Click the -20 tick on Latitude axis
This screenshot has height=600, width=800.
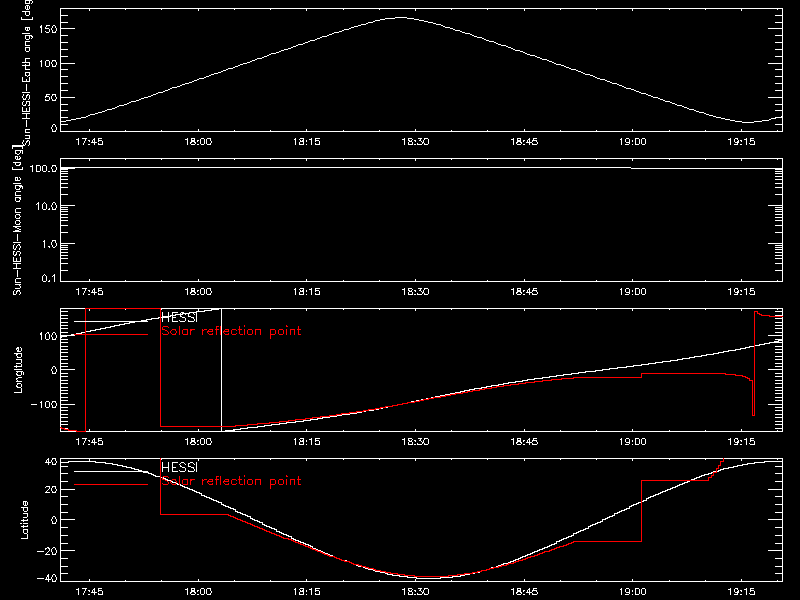pyautogui.click(x=47, y=551)
